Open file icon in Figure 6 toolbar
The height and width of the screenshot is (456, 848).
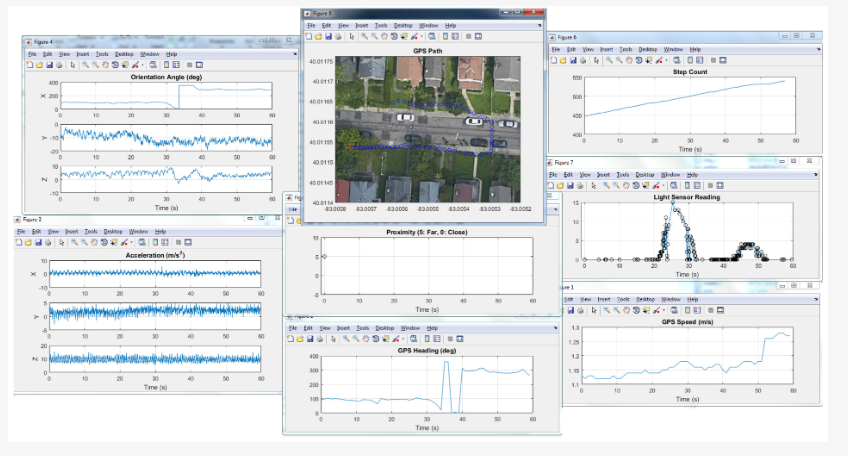[563, 60]
